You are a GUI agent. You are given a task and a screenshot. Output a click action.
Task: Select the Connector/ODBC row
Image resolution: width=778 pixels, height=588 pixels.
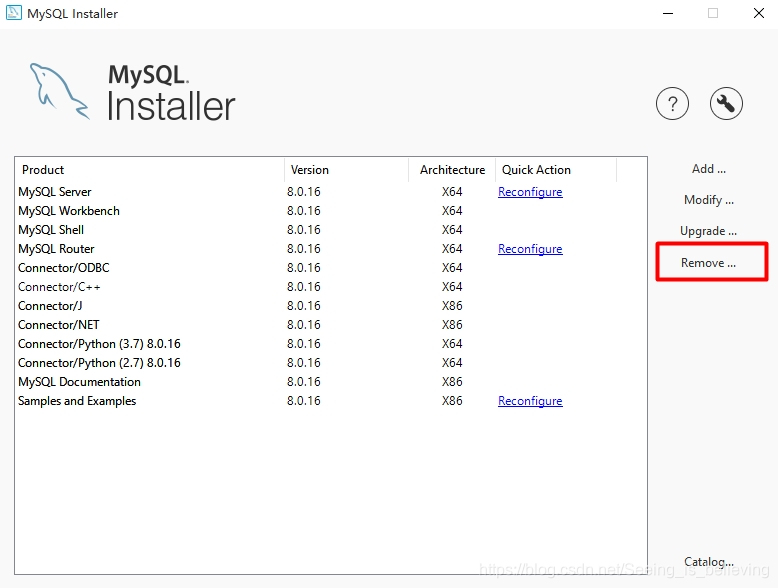point(330,268)
